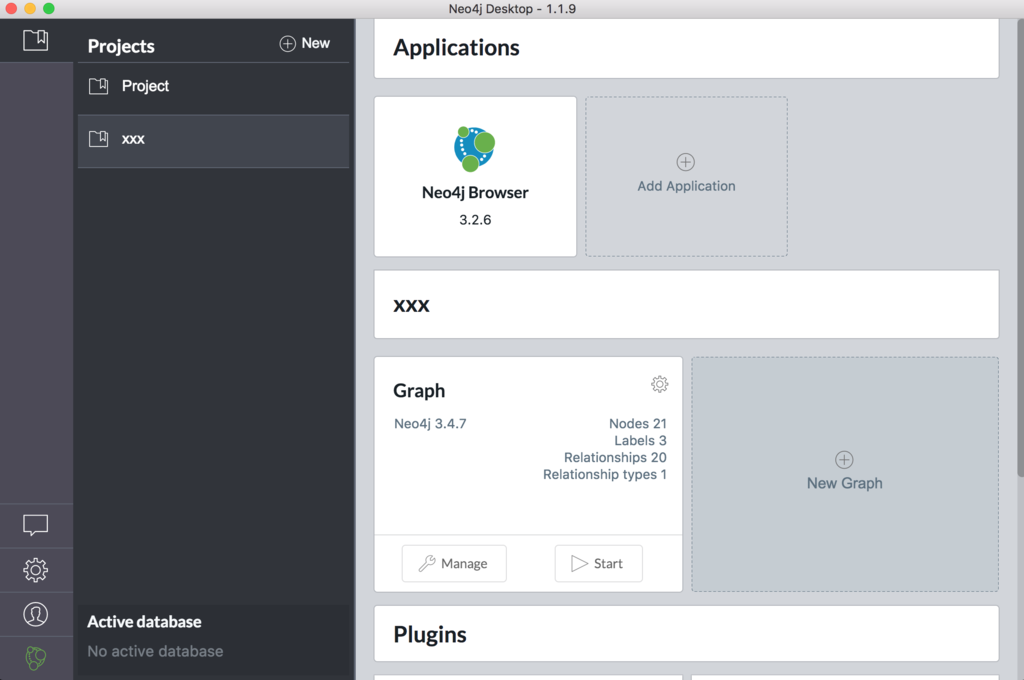Click the Manage button for Graph
1024x680 pixels.
click(x=454, y=563)
